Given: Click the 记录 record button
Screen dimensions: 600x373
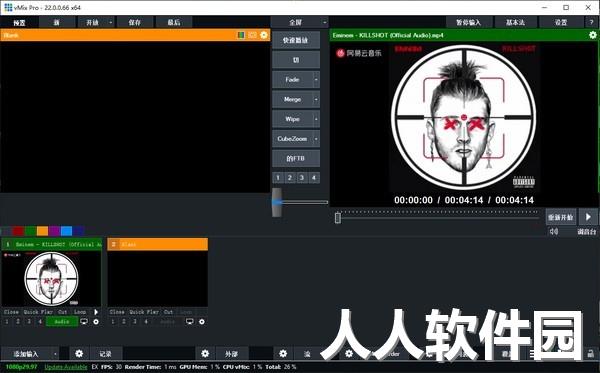Looking at the screenshot, I should [x=105, y=354].
